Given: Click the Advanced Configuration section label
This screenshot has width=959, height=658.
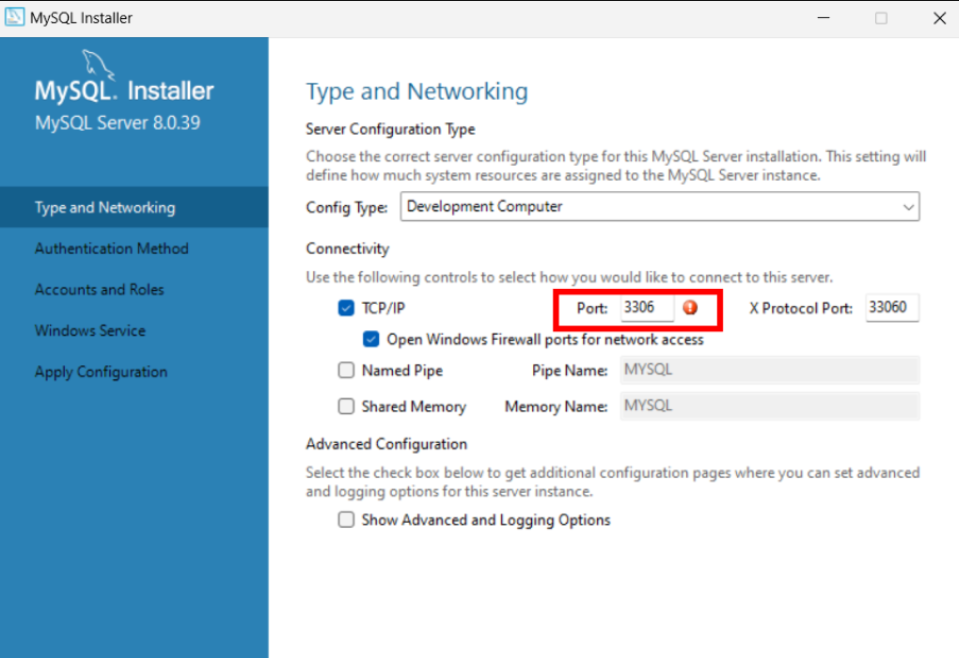Looking at the screenshot, I should pos(387,444).
